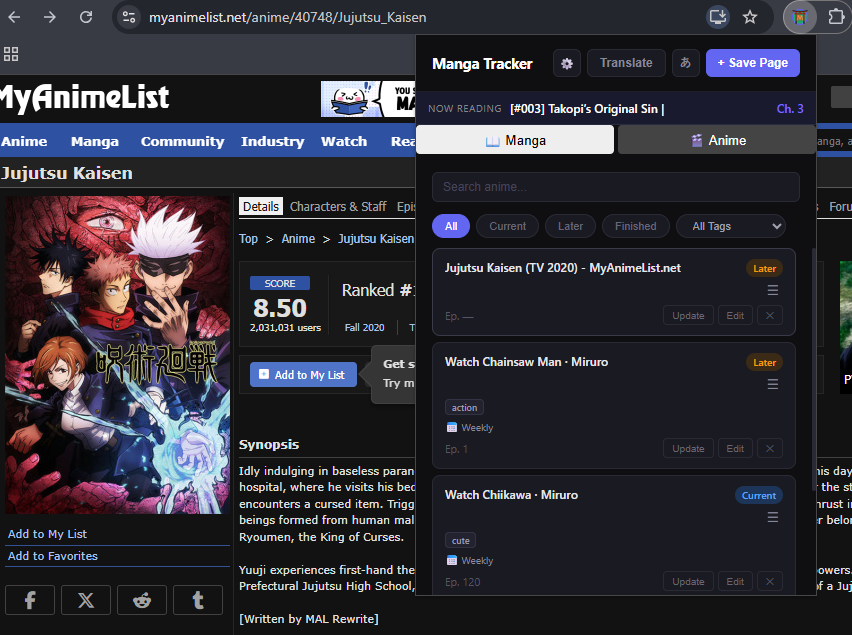Share on Facebook
The height and width of the screenshot is (635, 852).
click(30, 600)
